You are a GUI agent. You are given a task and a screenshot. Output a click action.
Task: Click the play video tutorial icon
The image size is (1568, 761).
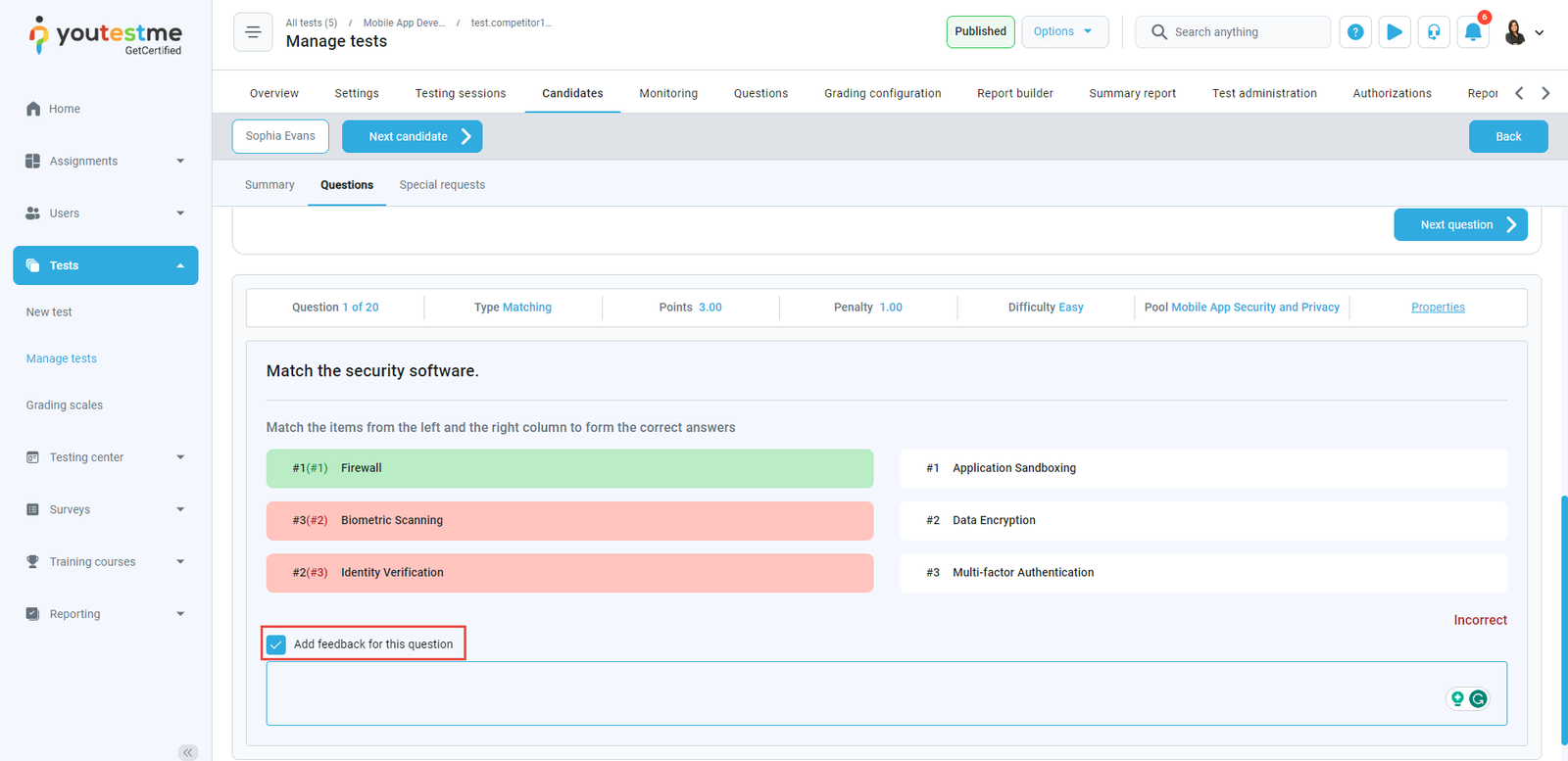point(1394,32)
